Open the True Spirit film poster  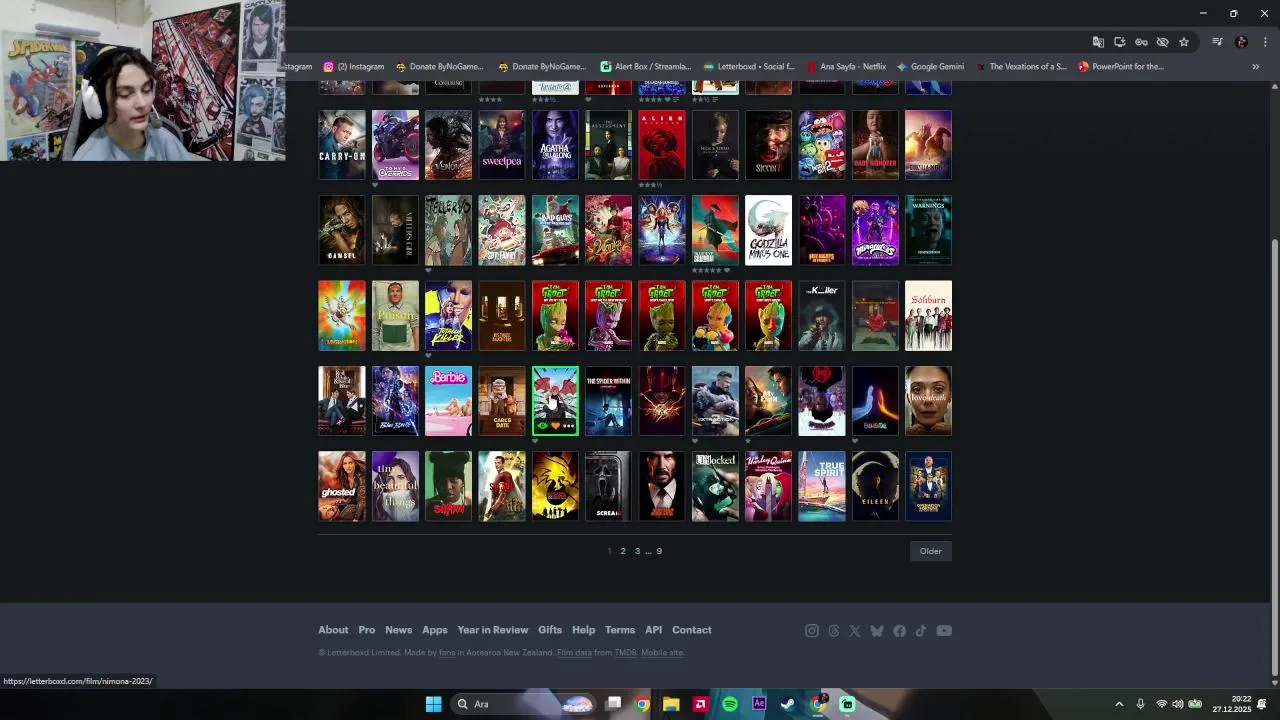click(x=822, y=486)
